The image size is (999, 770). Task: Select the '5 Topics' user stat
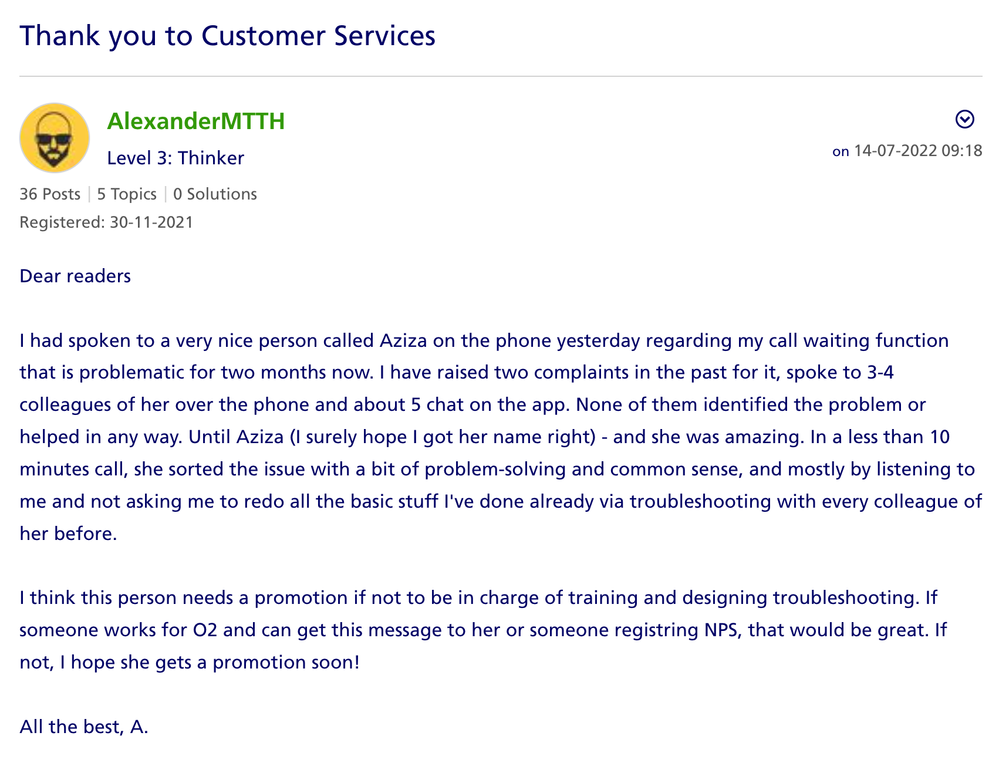tap(127, 194)
